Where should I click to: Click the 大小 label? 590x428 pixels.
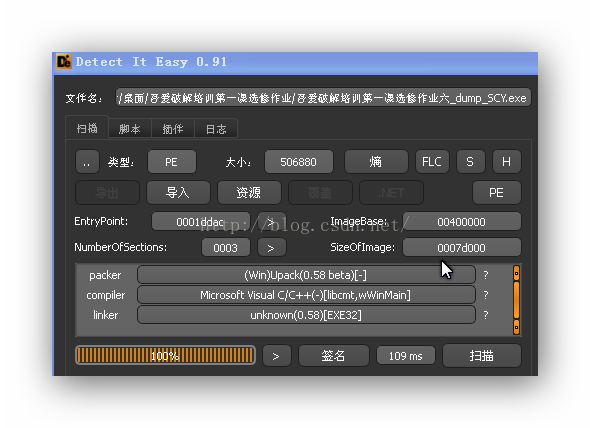238,162
